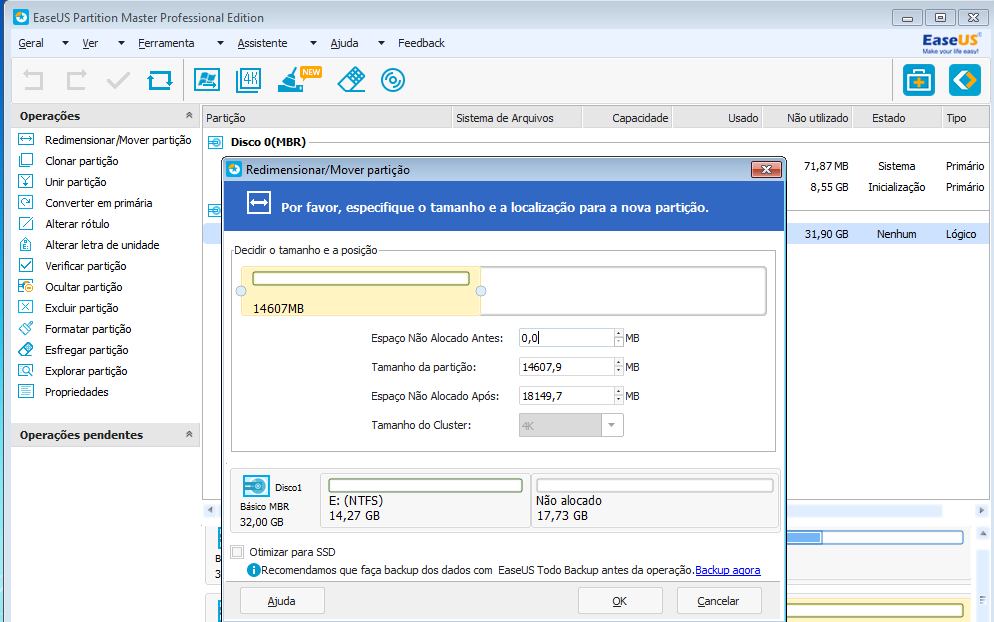The height and width of the screenshot is (622, 994).
Task: Click the Redo toolbar icon
Action: click(x=76, y=81)
